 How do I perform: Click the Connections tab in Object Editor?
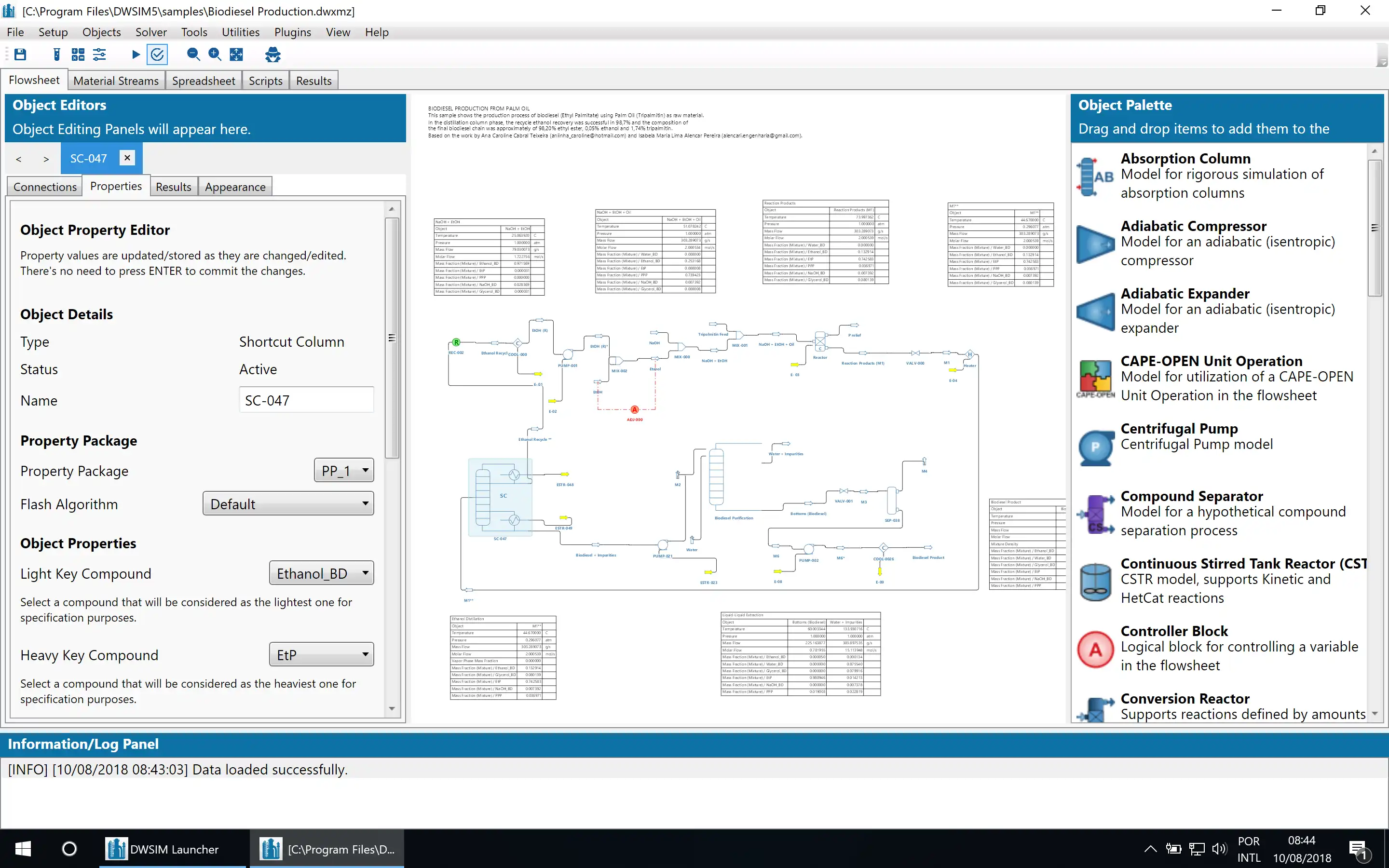[44, 186]
